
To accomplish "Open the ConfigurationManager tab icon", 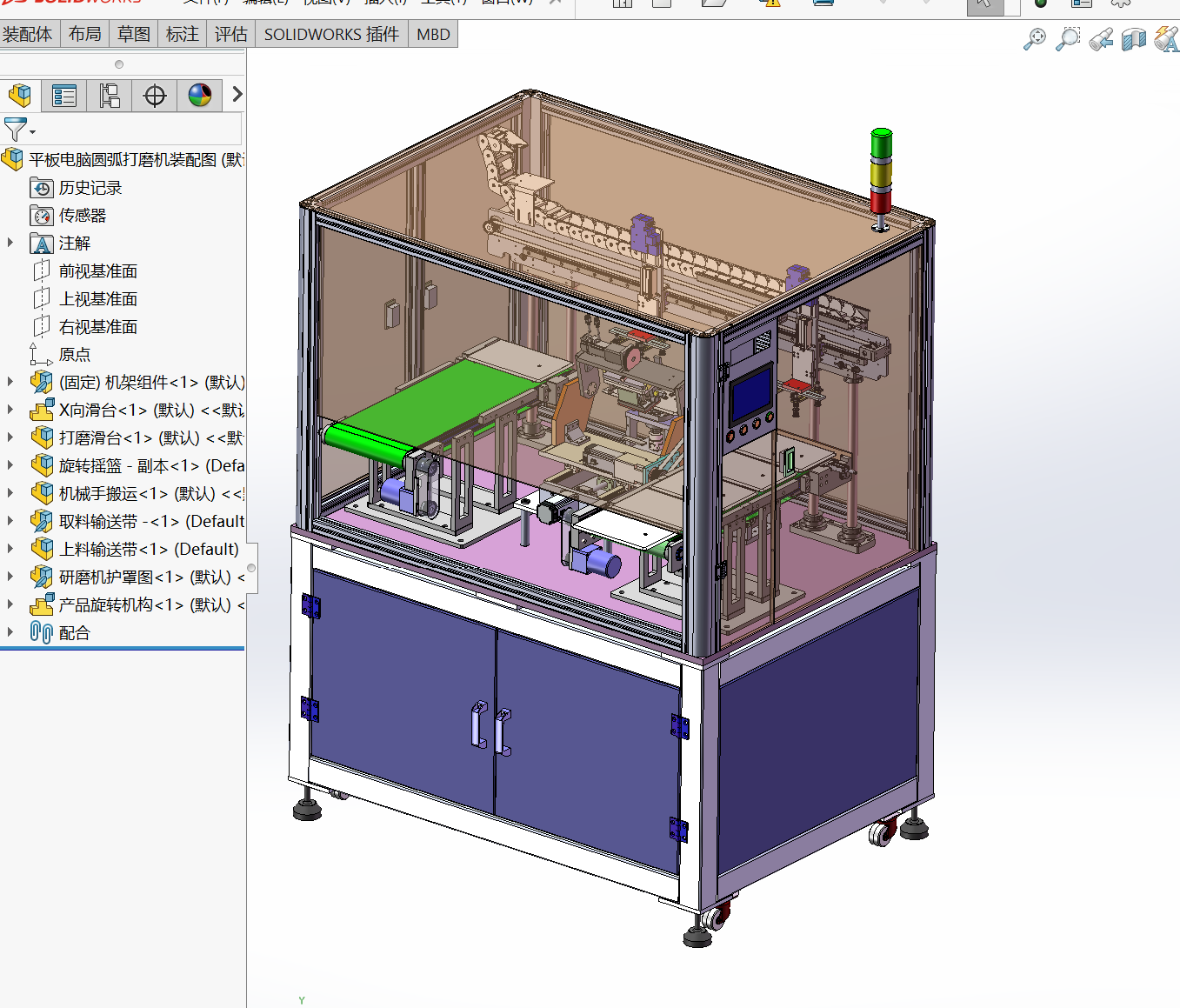I will [110, 95].
